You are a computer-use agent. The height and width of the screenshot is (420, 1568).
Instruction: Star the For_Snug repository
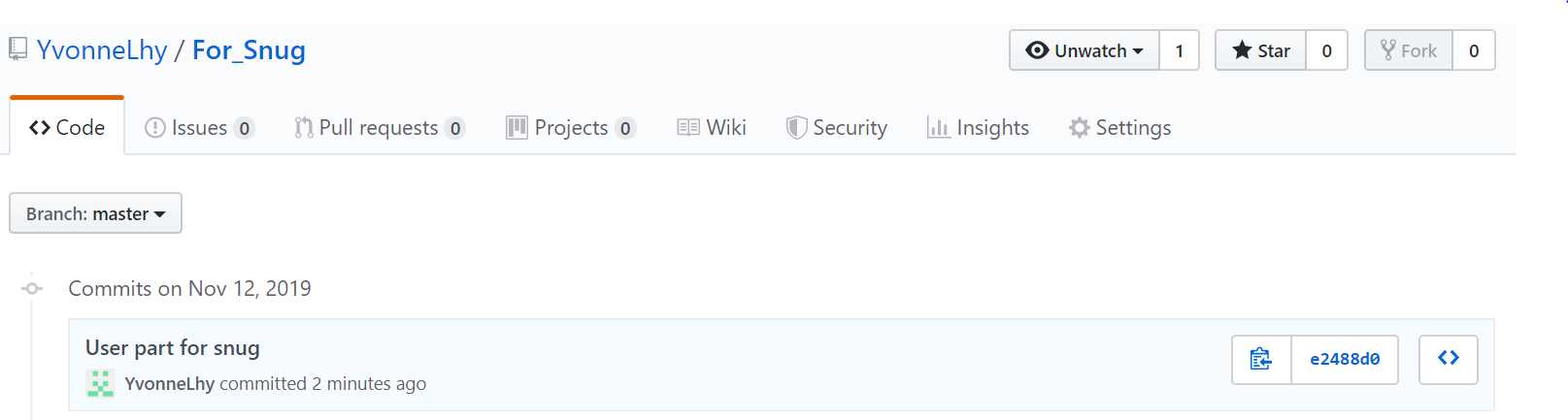tap(1260, 50)
